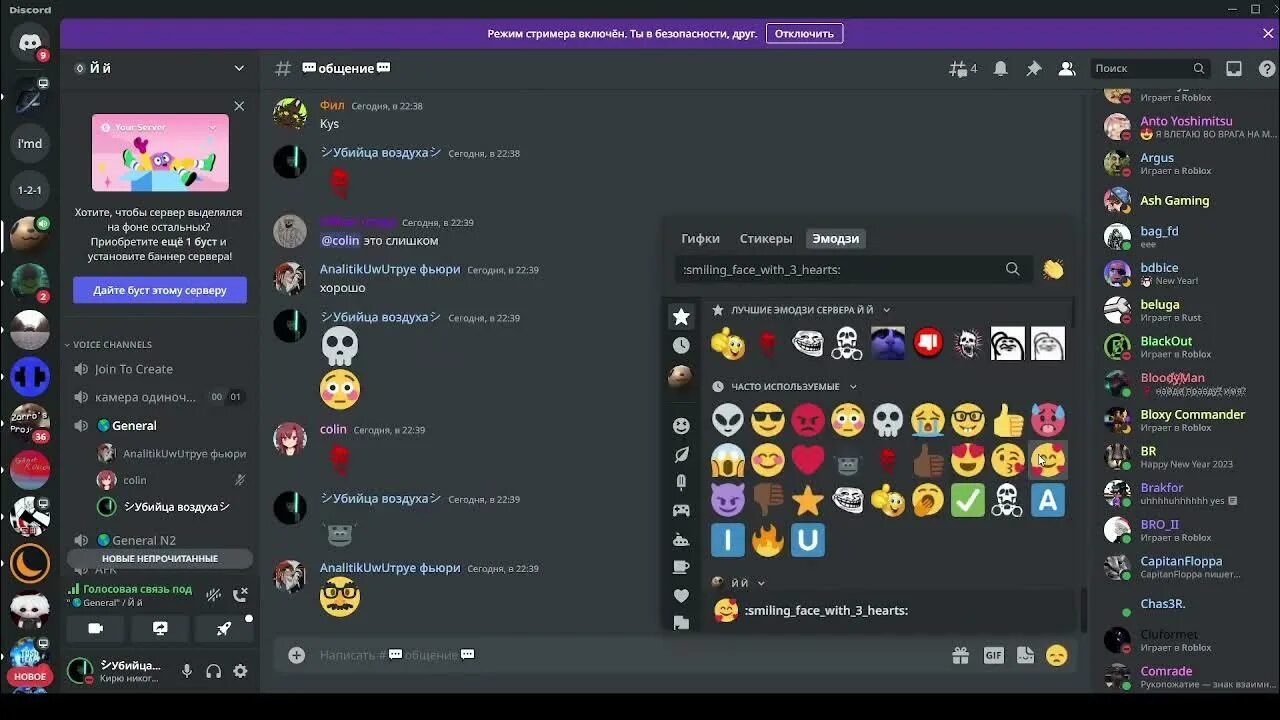The image size is (1280, 720).
Task: Mute microphone in user panel
Action: click(187, 671)
